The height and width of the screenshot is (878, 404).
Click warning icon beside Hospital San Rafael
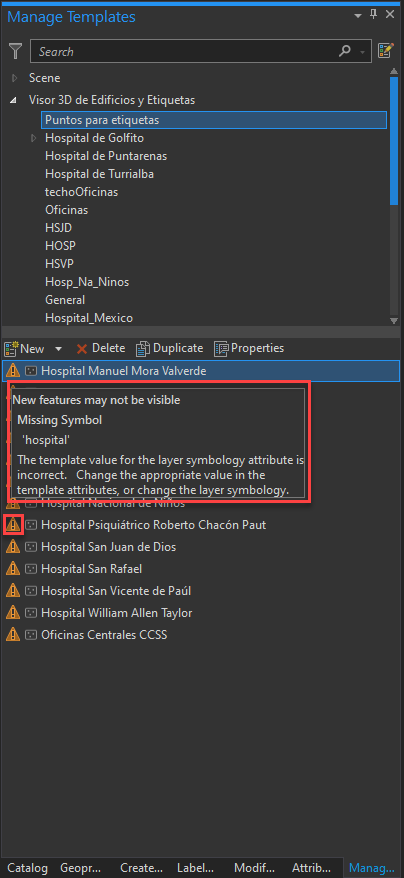coord(13,569)
